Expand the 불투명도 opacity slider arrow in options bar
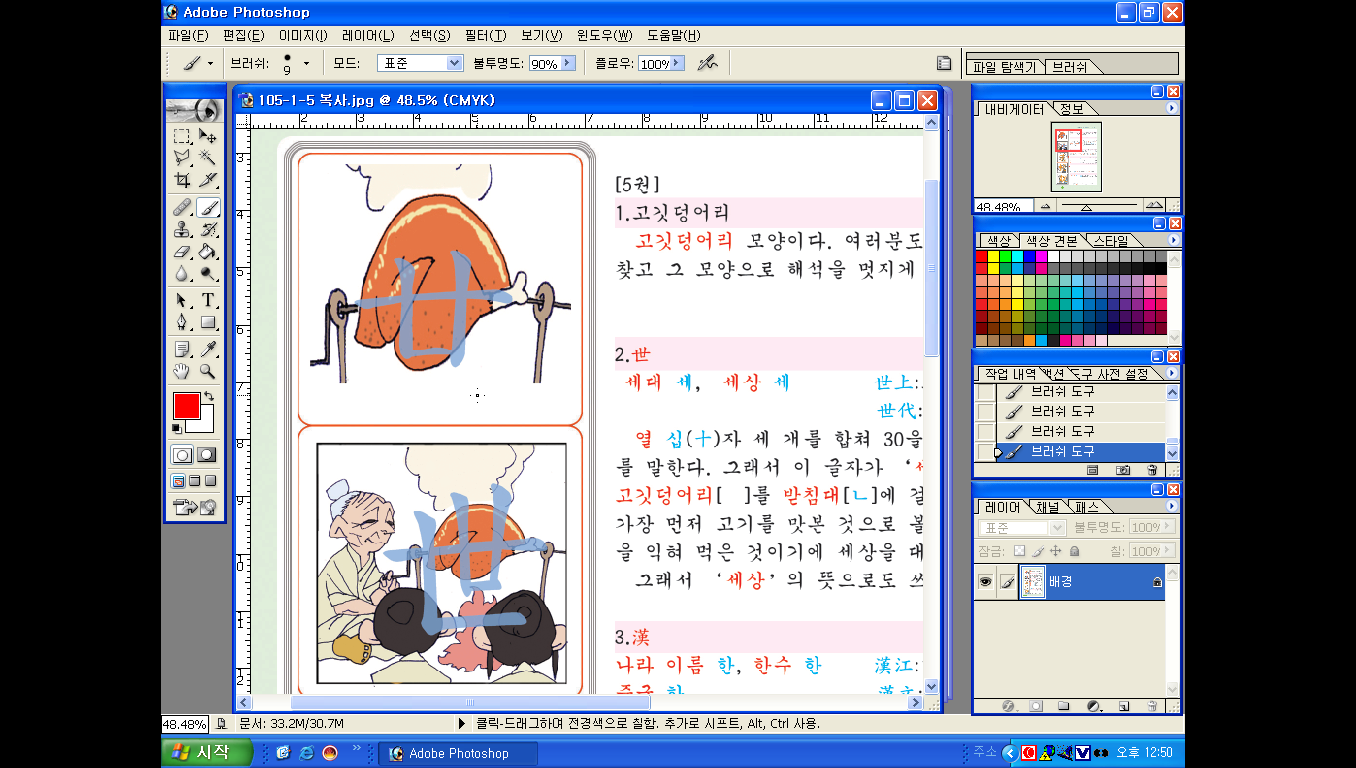1356x768 pixels. point(569,63)
